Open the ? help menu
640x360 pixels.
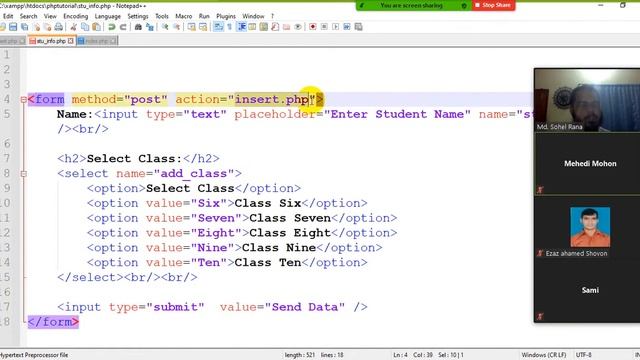272,16
